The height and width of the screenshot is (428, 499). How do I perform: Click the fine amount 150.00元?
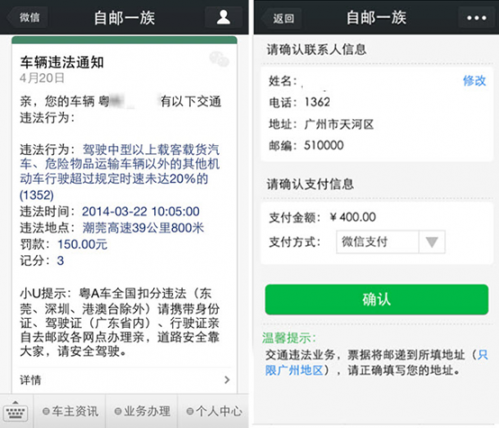(82, 244)
